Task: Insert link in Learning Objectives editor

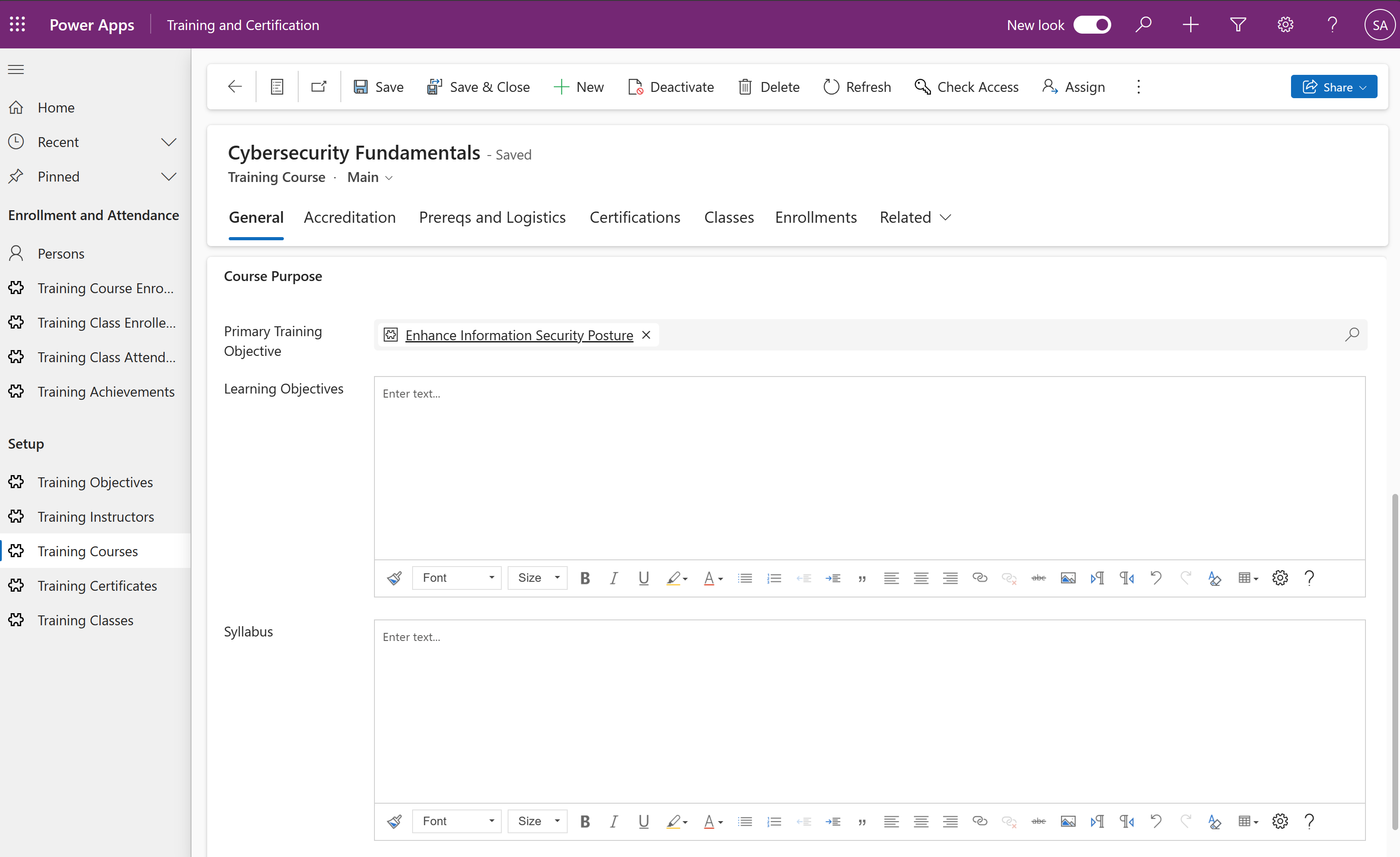Action: [979, 578]
